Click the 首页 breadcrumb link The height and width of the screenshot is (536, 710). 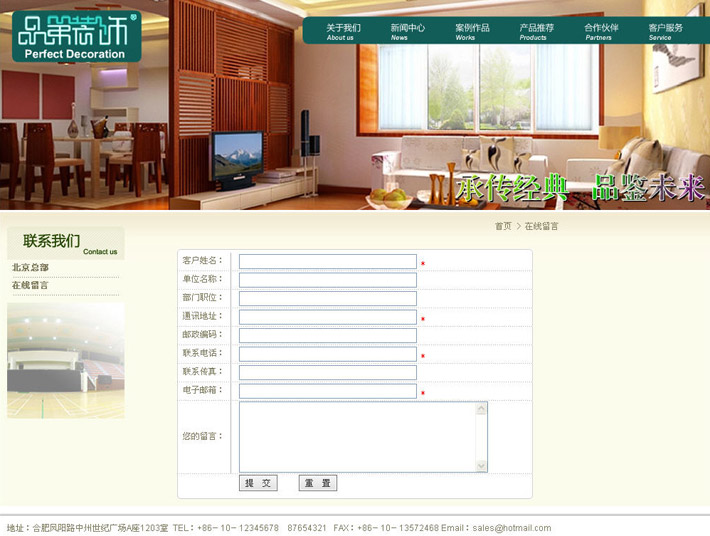click(502, 227)
